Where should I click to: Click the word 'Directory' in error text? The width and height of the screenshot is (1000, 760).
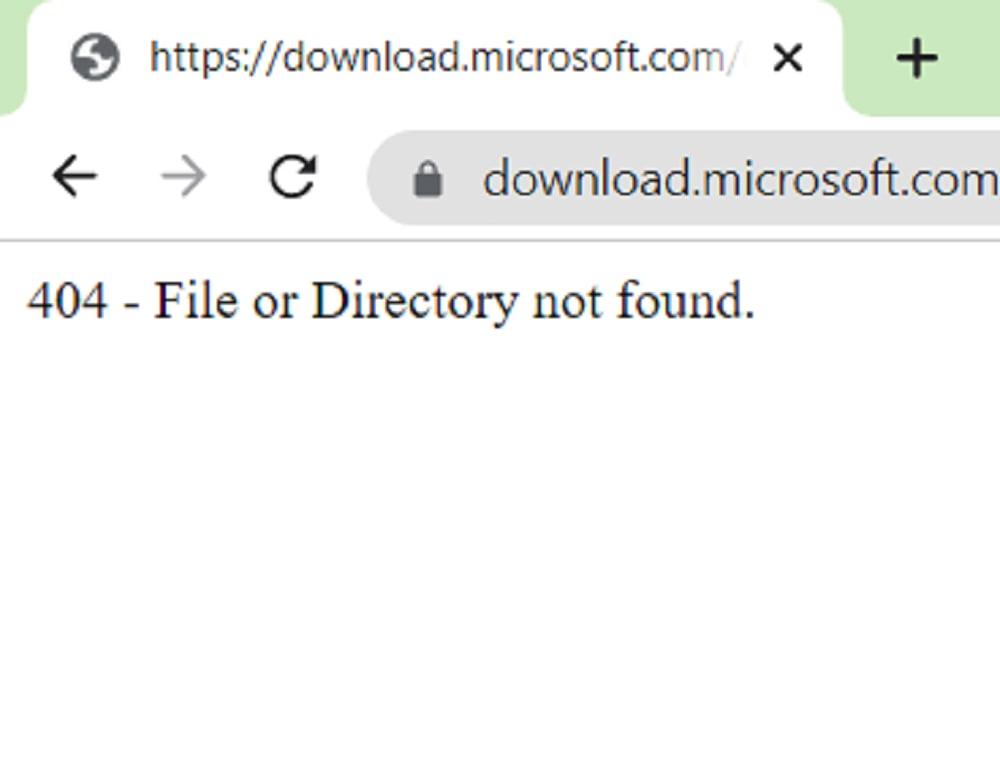(415, 300)
